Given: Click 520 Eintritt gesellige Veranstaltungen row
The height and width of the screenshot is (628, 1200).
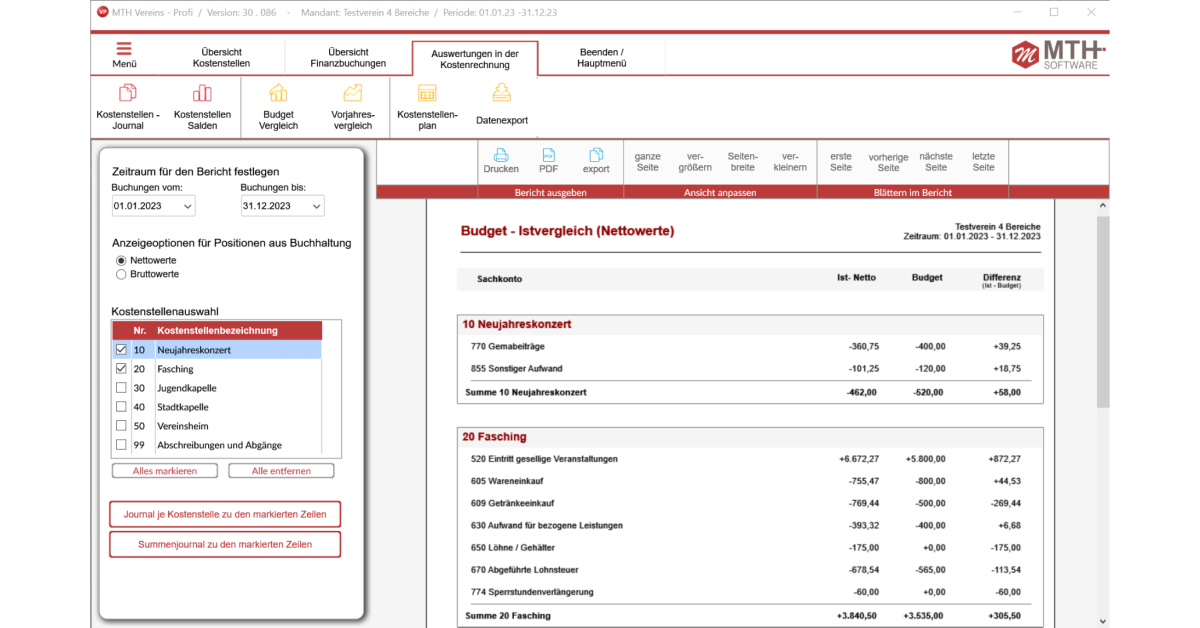Looking at the screenshot, I should (x=750, y=459).
